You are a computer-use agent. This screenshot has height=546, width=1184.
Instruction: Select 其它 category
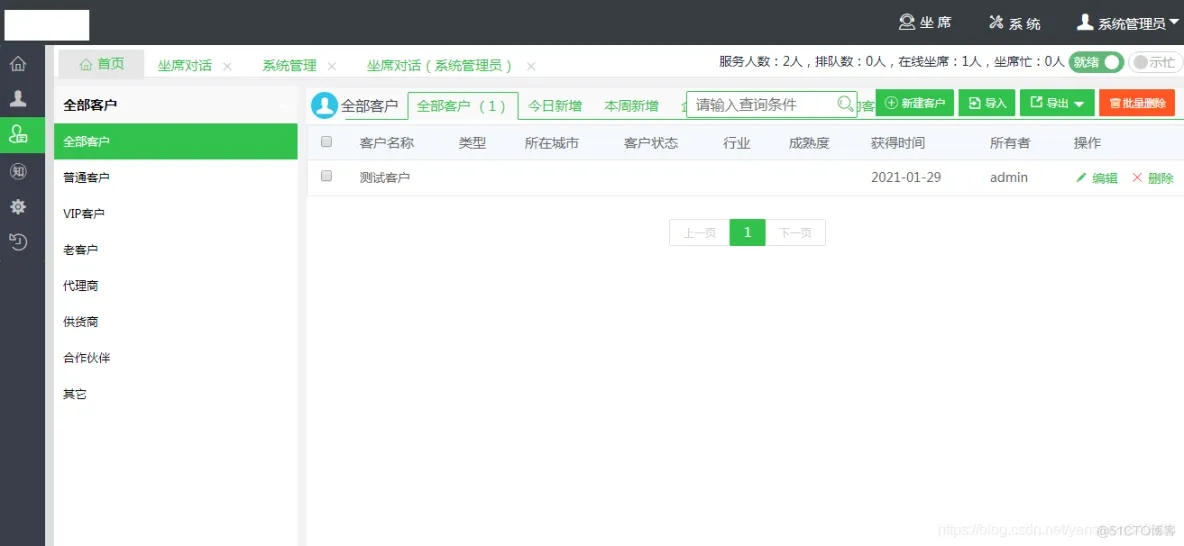175,393
